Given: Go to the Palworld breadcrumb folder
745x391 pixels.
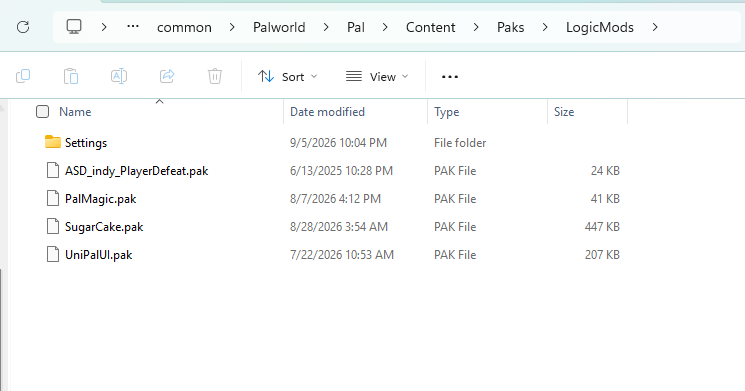Looking at the screenshot, I should pos(279,27).
